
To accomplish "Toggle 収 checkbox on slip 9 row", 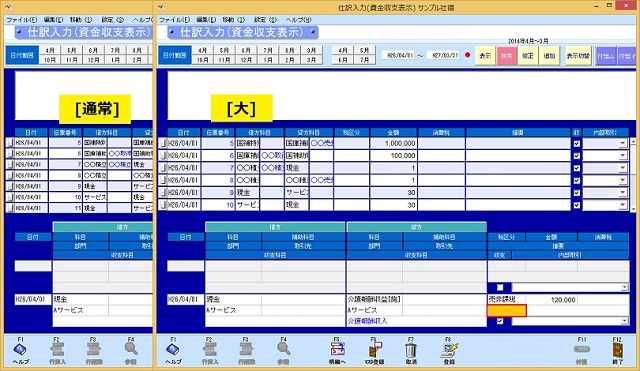I will coord(576,192).
